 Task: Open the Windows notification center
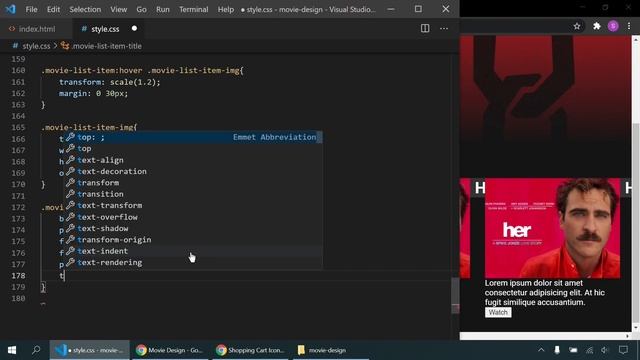point(623,350)
